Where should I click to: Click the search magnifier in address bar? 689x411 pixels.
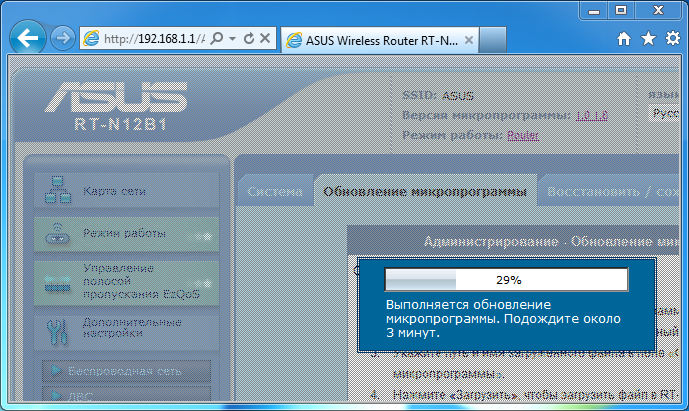coord(217,39)
